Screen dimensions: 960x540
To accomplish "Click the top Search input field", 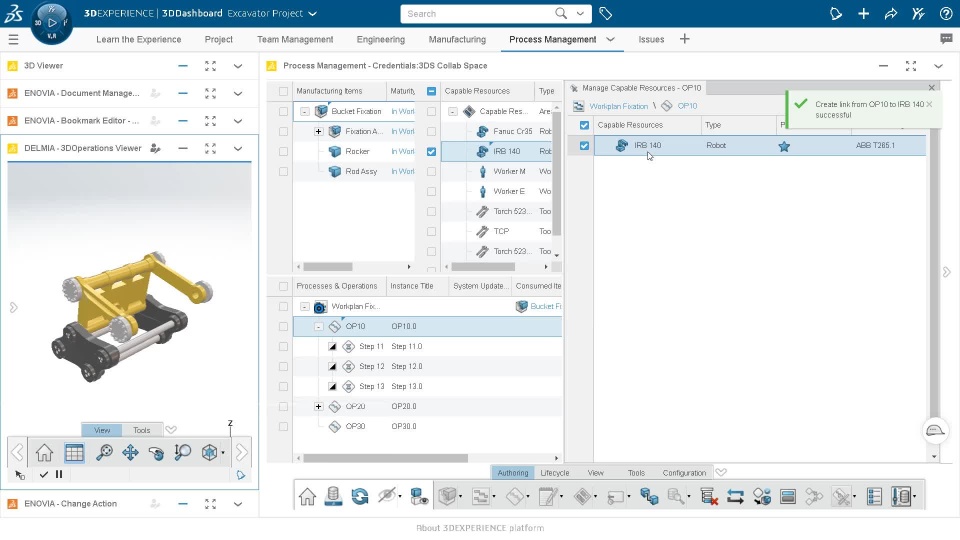I will click(478, 13).
